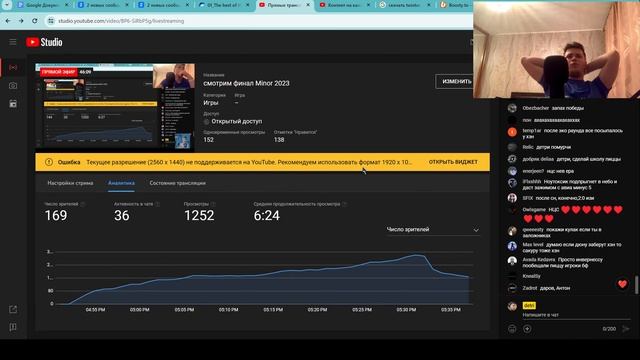
Task: Click the stream title смотрим финал Minor 2023
Action: (x=246, y=83)
